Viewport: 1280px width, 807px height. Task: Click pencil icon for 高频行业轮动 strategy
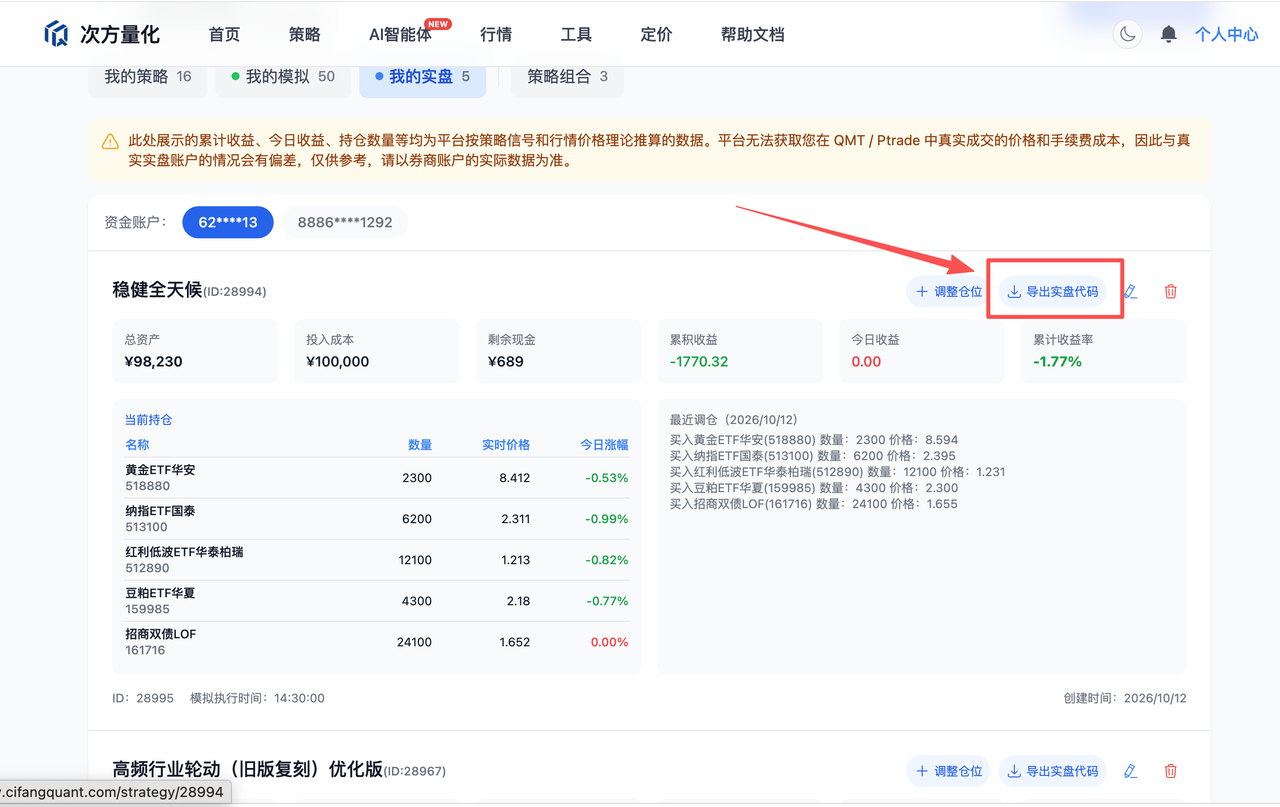(x=1130, y=771)
